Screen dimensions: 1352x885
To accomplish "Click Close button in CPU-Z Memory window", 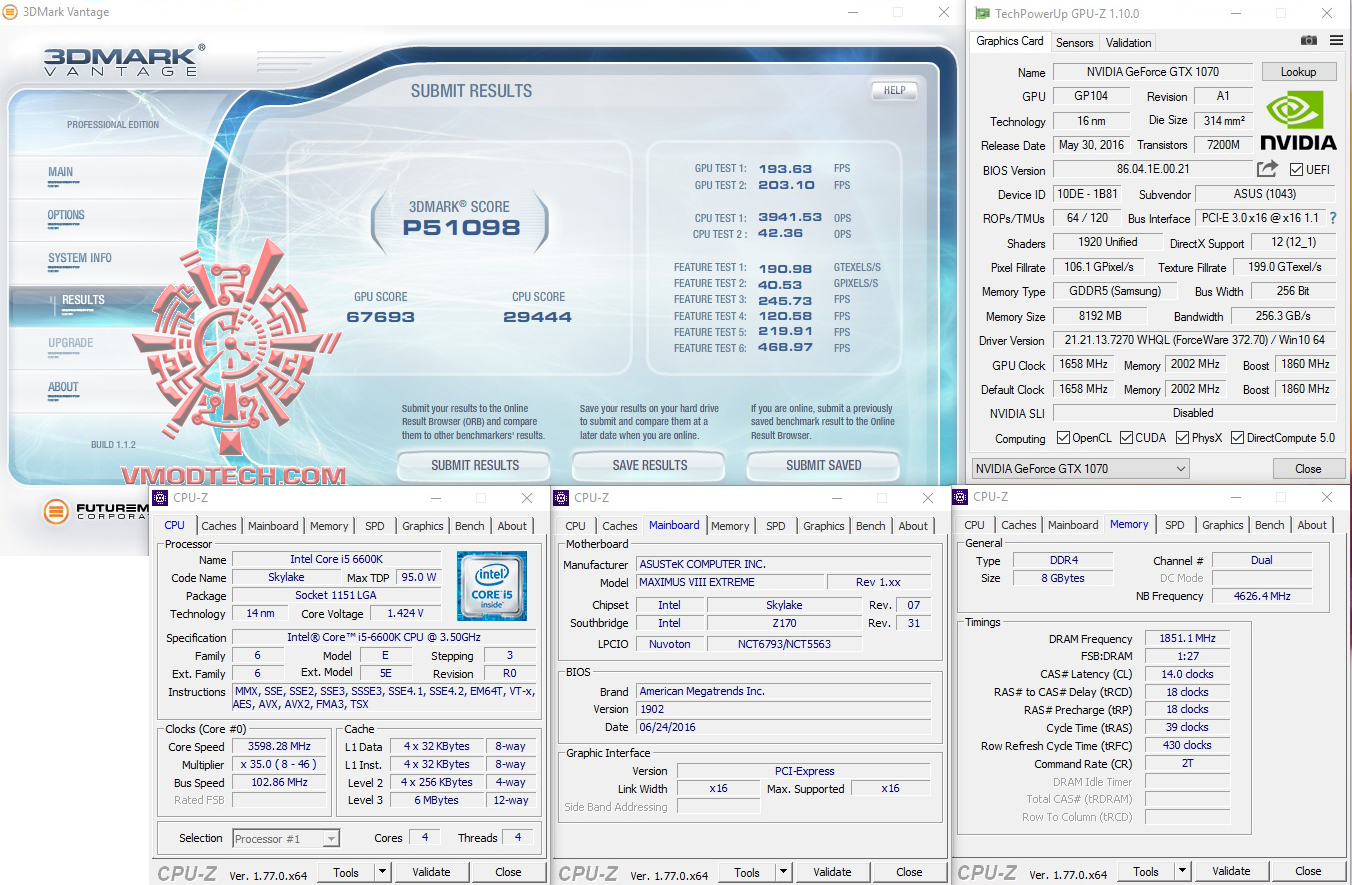I will point(1308,871).
